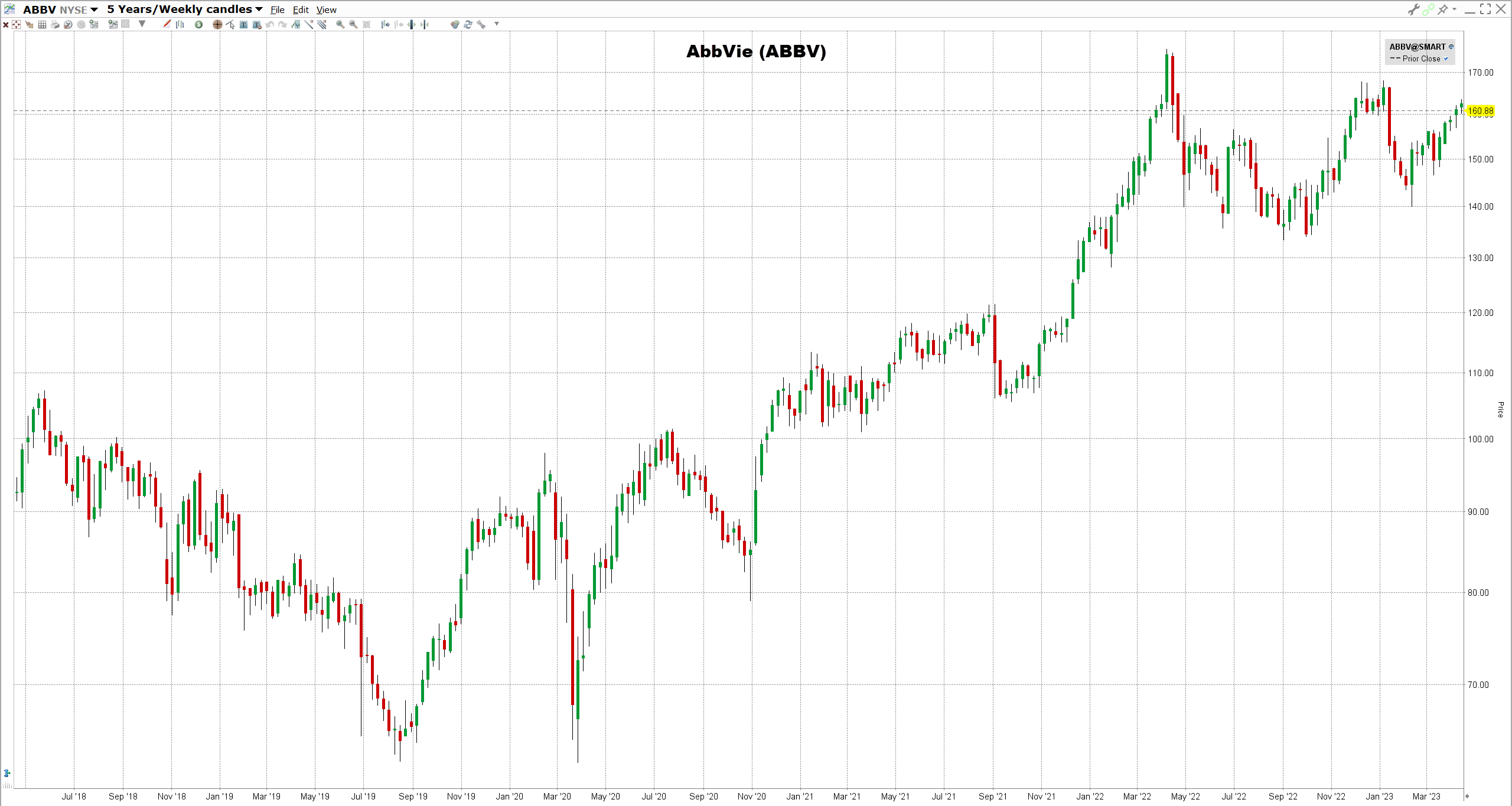Click the Nov '21 time axis label
1512x806 pixels.
(1041, 797)
